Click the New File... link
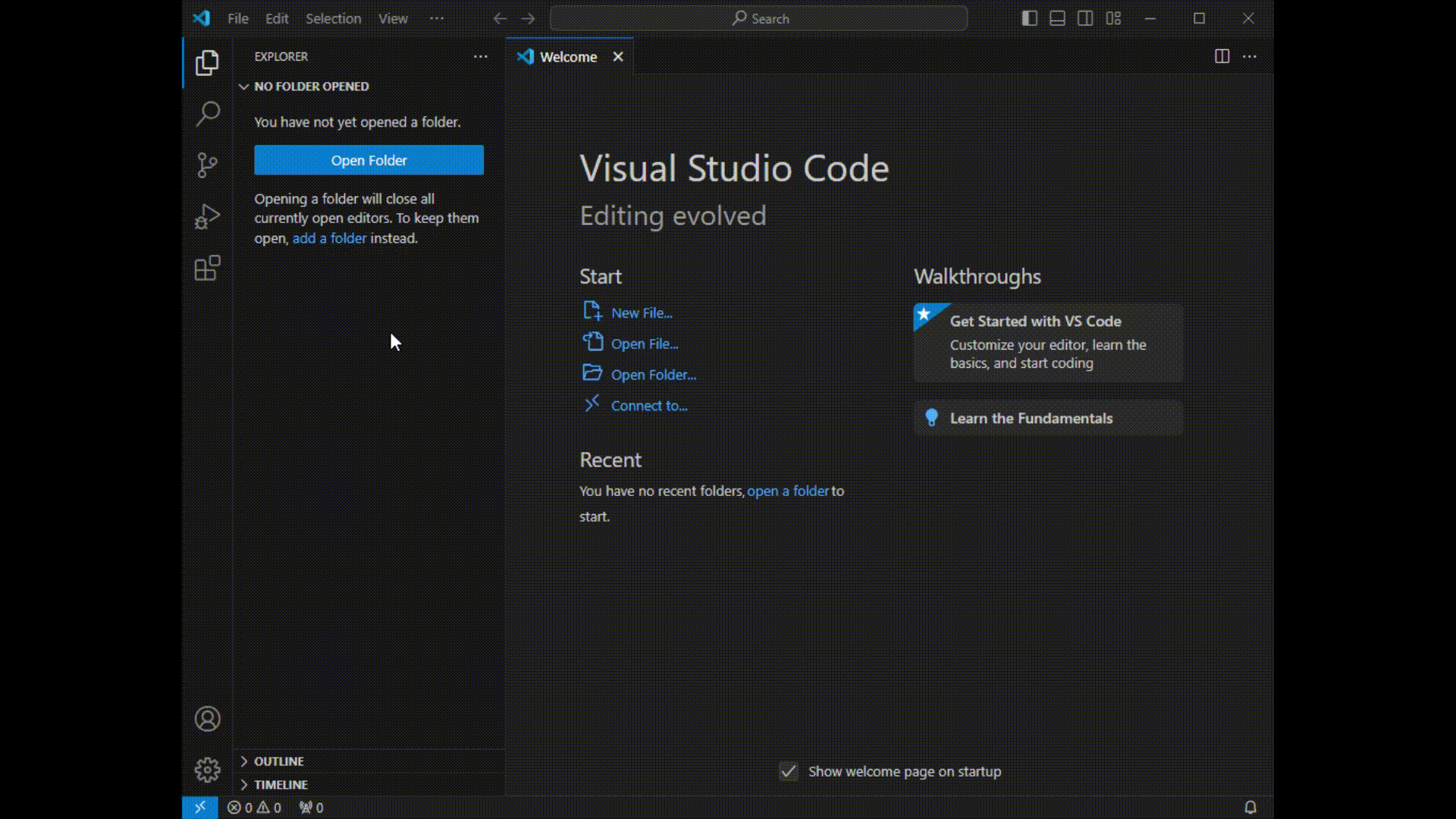The height and width of the screenshot is (819, 1456). tap(642, 312)
